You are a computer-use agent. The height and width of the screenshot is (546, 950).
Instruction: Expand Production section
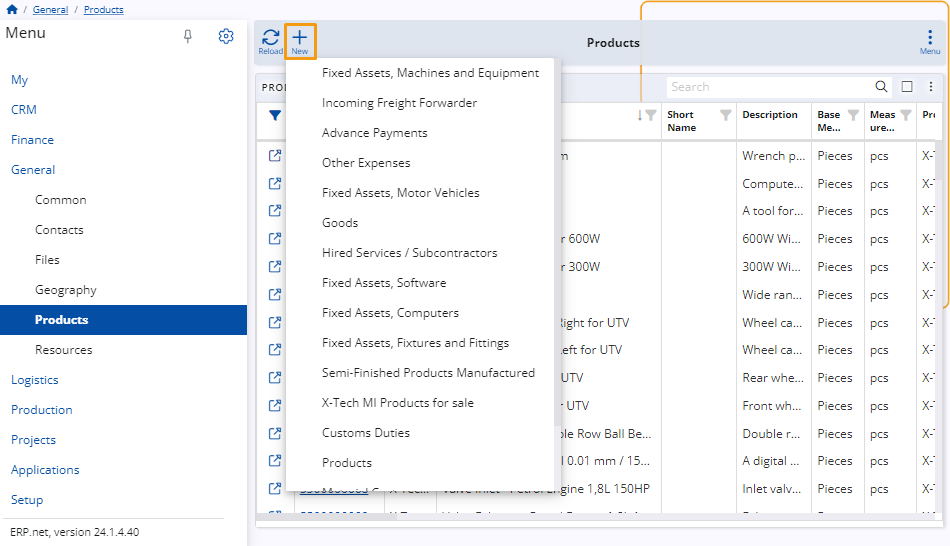pyautogui.click(x=41, y=410)
